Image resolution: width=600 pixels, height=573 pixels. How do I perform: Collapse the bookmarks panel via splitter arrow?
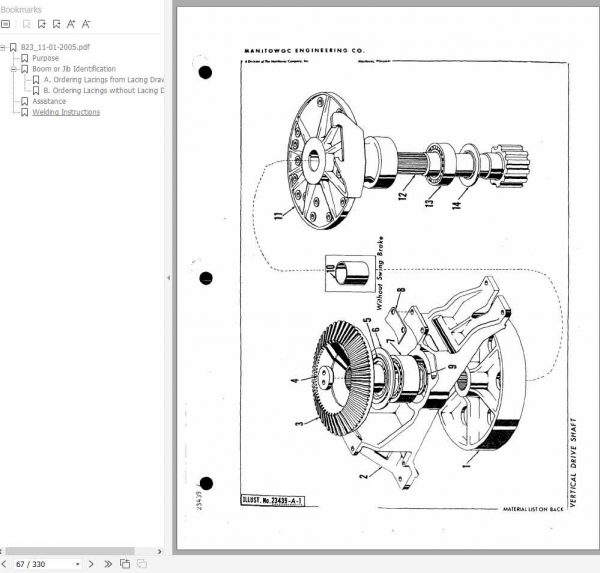tap(168, 278)
